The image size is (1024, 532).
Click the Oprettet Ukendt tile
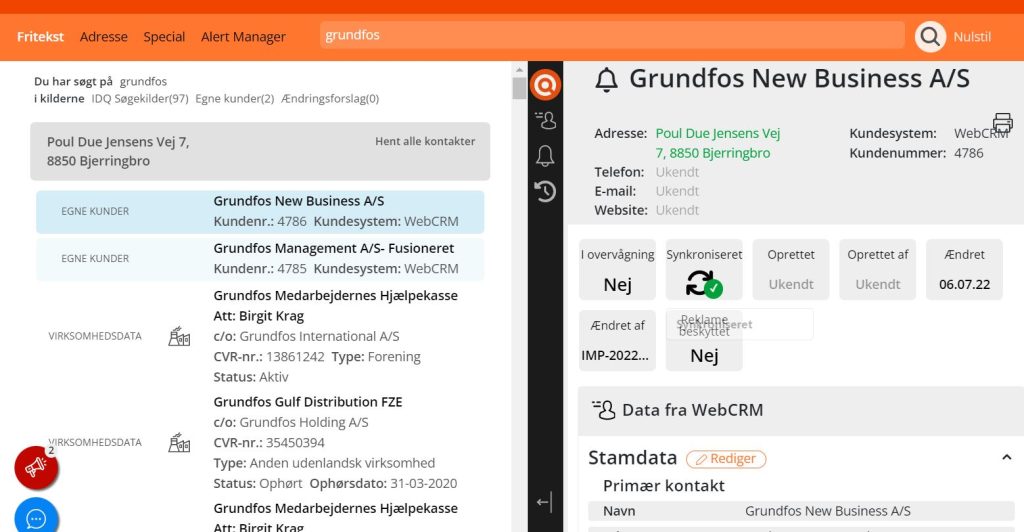(x=791, y=270)
